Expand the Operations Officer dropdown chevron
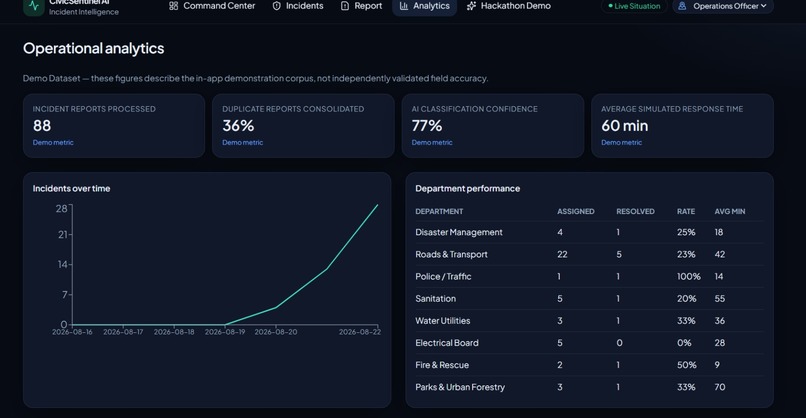 coord(763,6)
